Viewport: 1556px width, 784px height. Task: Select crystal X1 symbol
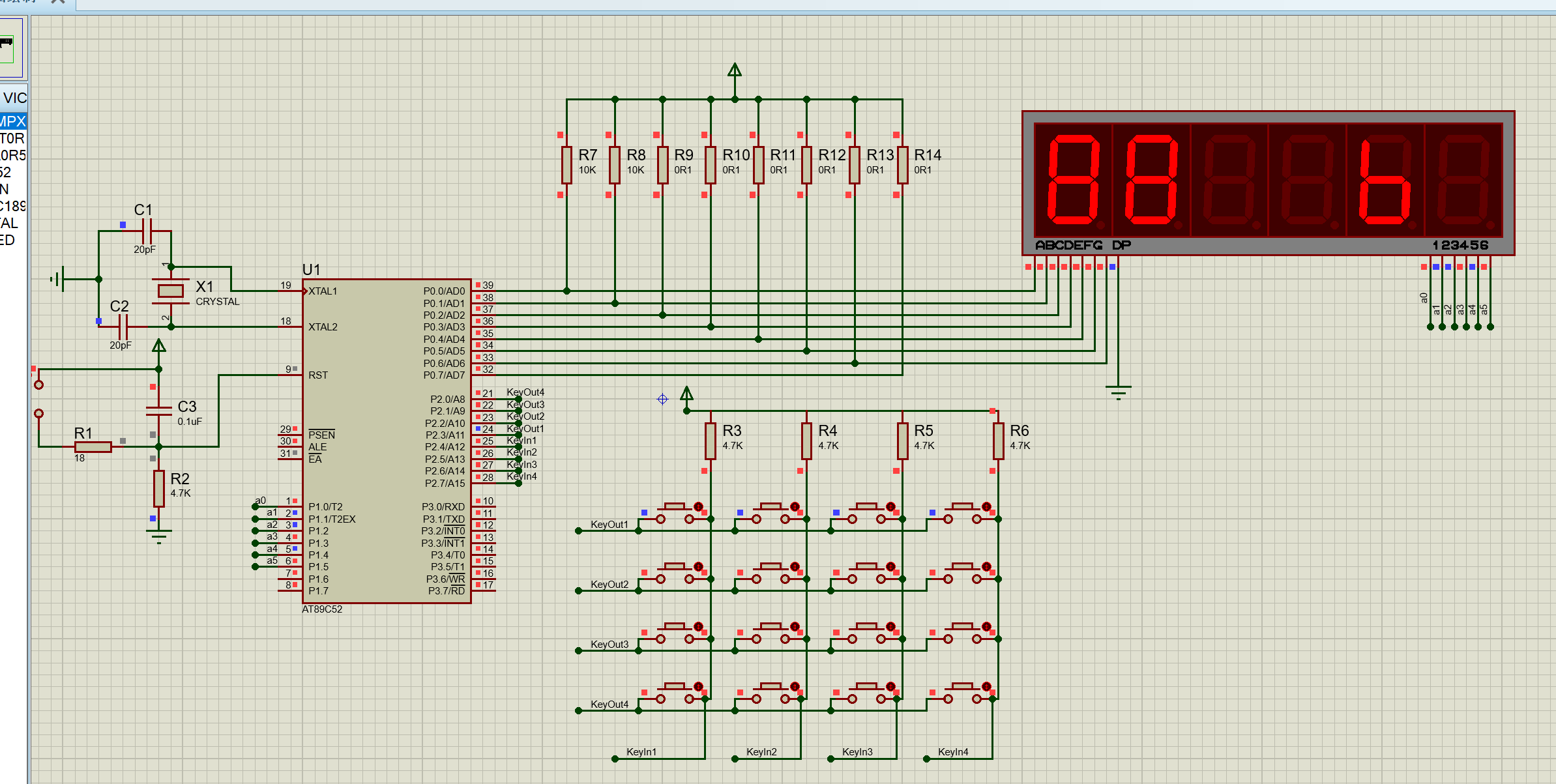[x=171, y=291]
